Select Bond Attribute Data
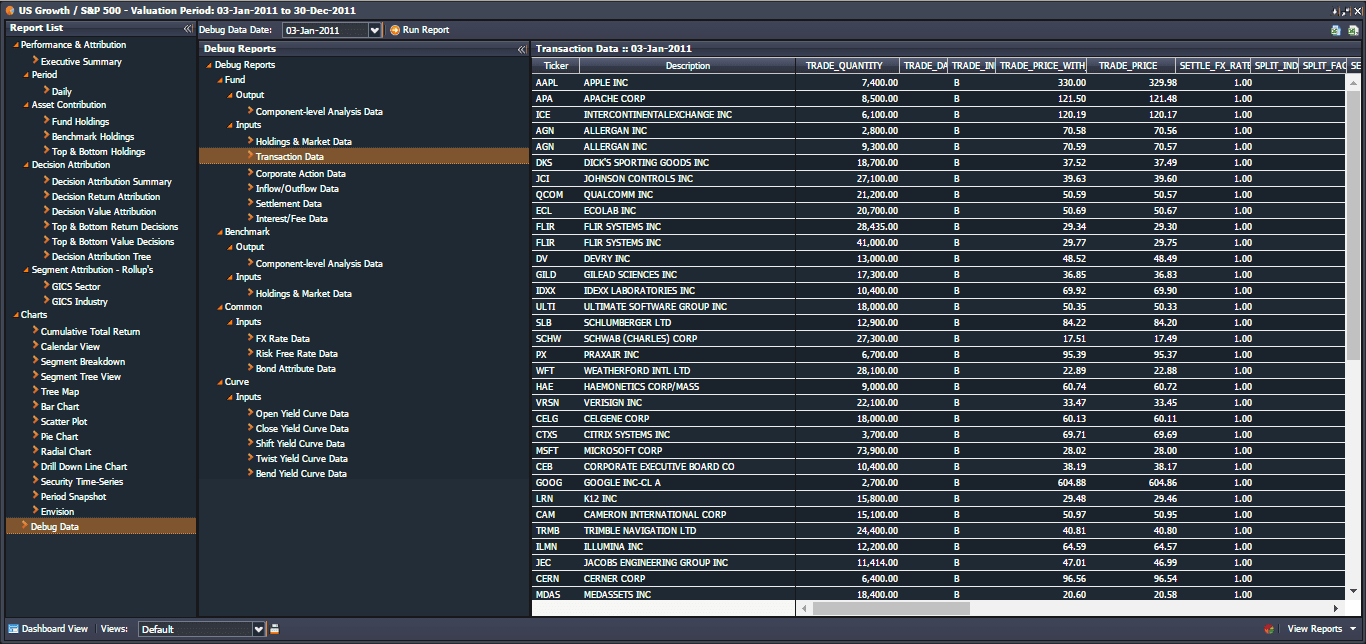The image size is (1366, 644). point(296,369)
